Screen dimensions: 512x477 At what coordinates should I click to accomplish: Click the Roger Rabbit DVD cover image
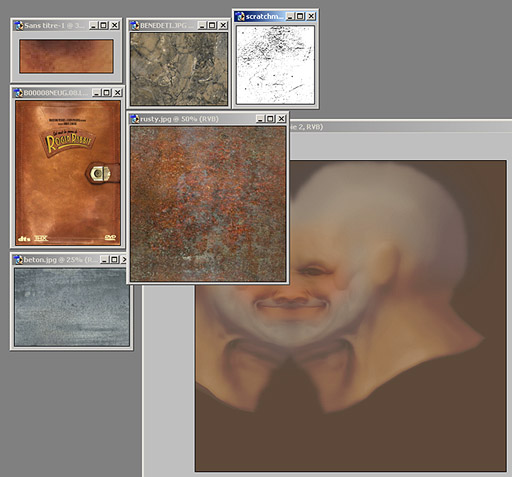[68, 173]
